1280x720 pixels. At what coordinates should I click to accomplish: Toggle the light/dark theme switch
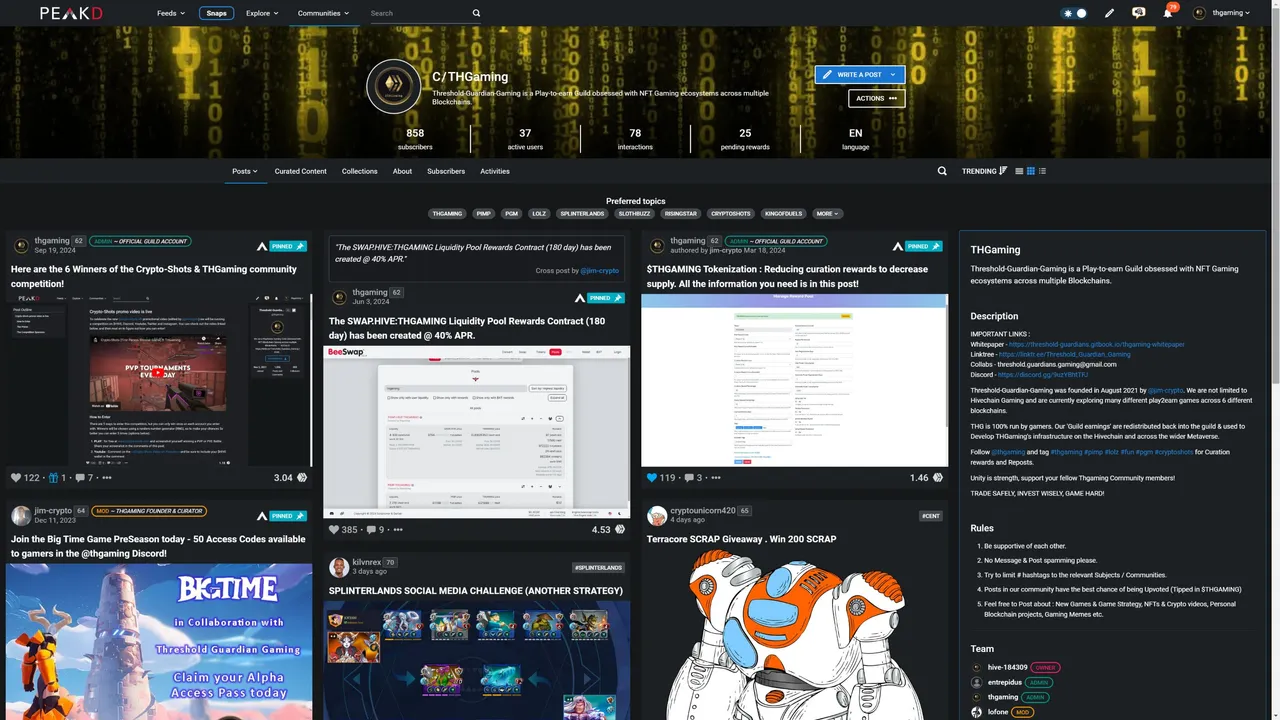click(x=1075, y=13)
